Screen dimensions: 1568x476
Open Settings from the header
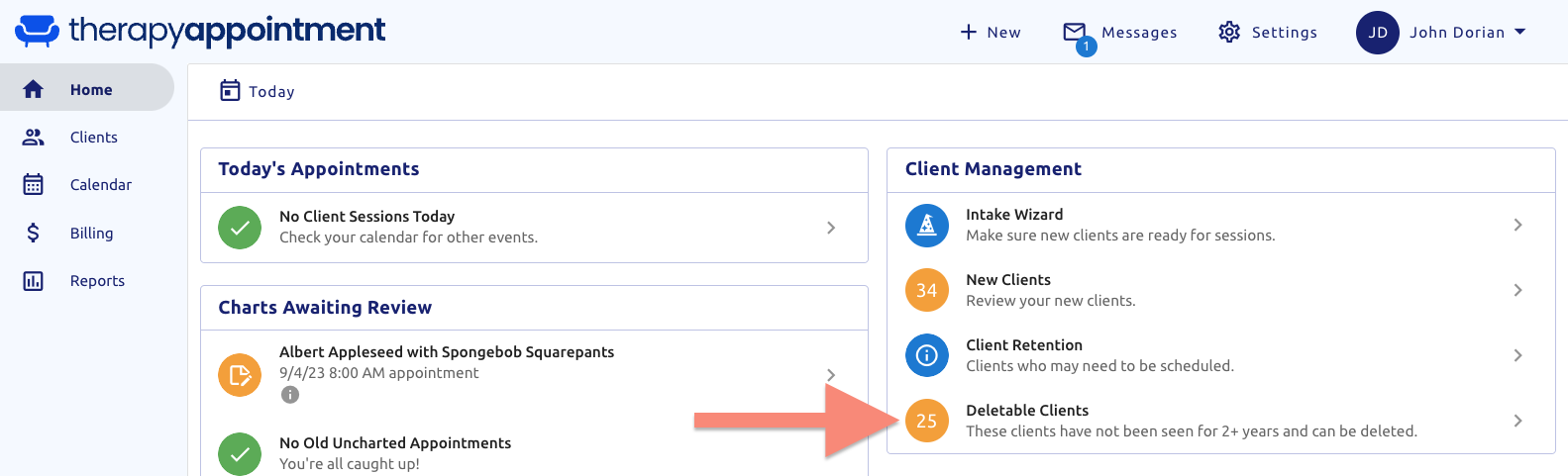[1268, 32]
